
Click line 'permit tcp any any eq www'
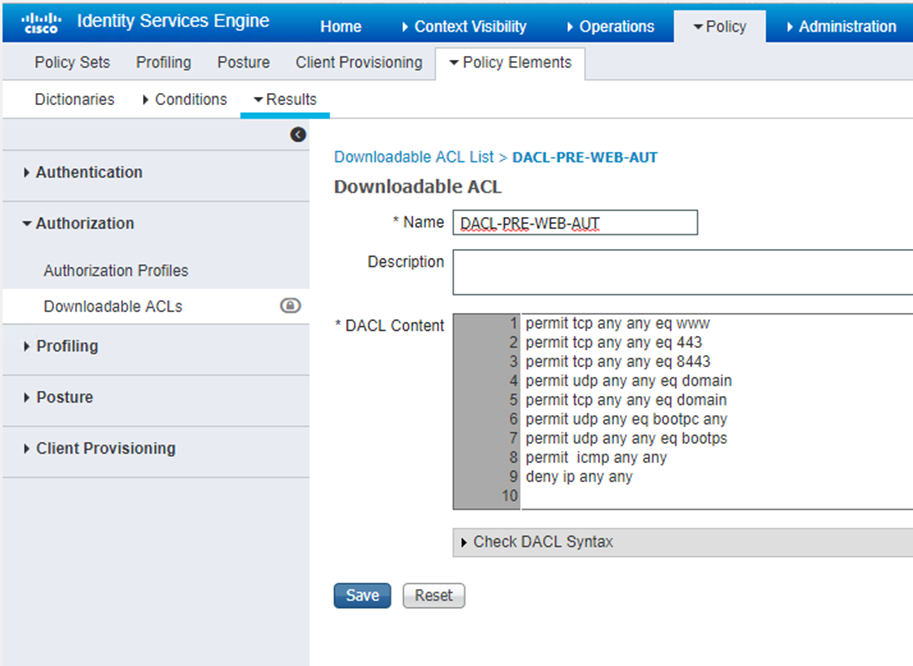point(617,324)
